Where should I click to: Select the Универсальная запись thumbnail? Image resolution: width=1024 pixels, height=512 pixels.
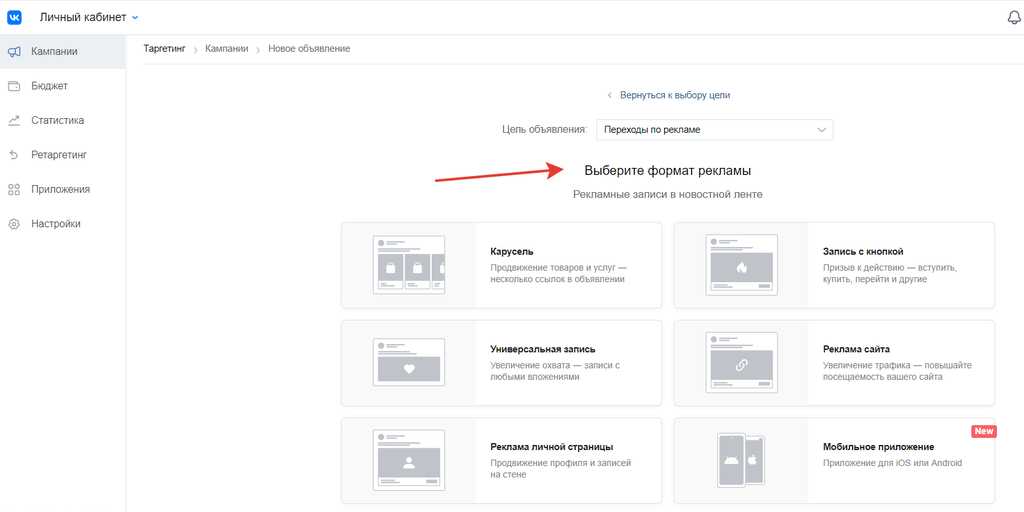coord(409,363)
